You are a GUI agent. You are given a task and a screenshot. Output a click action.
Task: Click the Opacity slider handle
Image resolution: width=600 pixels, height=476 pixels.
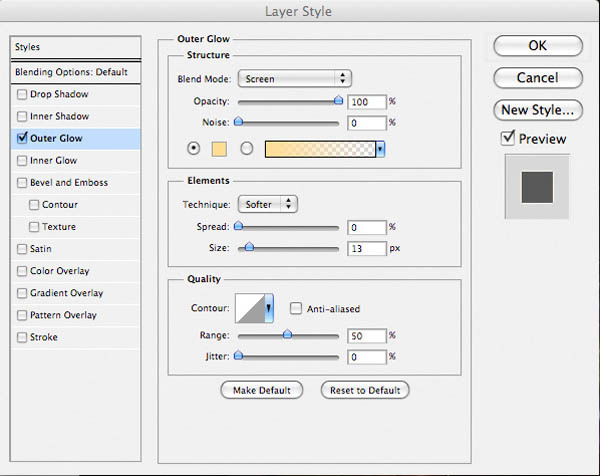tap(338, 101)
